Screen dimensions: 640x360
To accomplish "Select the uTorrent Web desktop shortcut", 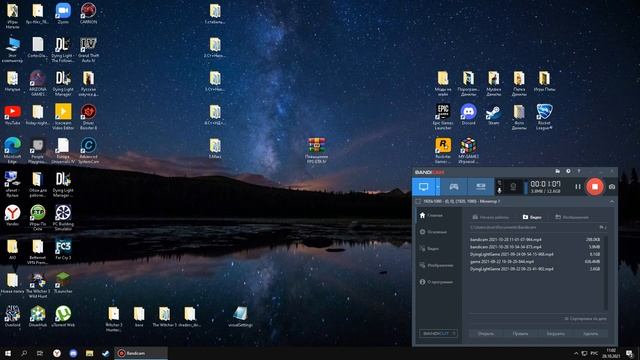I will point(63,317).
